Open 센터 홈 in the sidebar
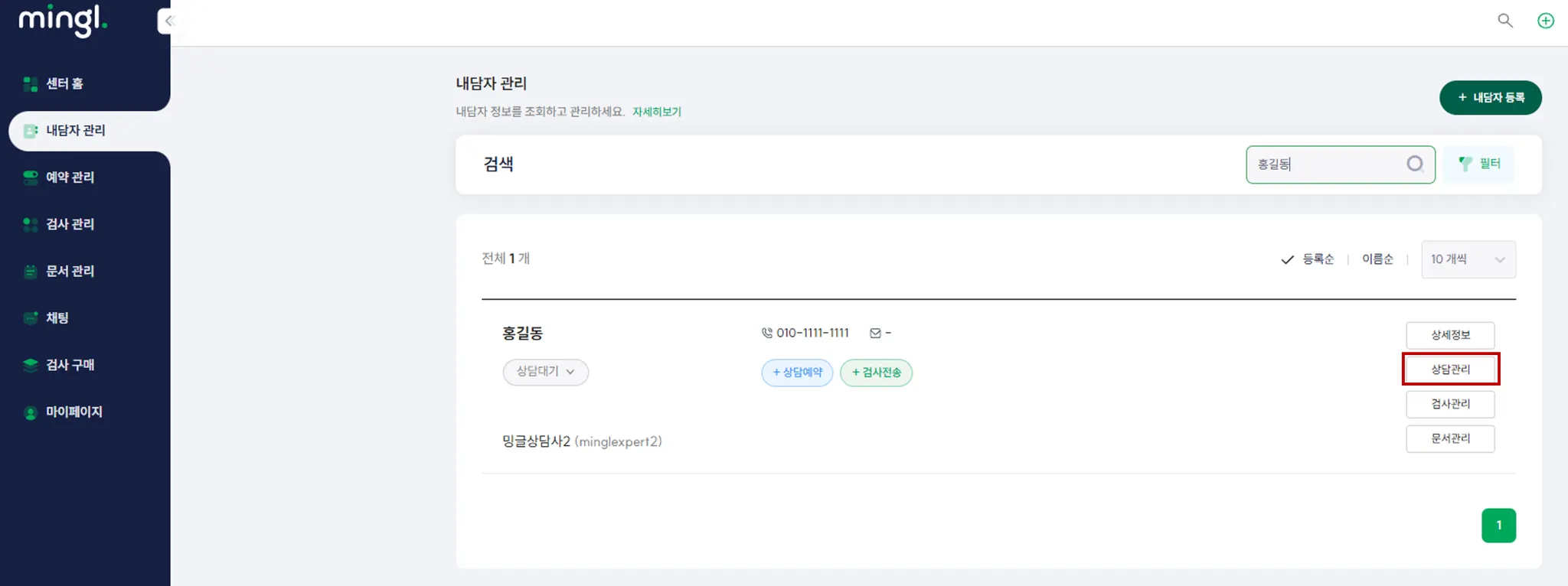 point(64,83)
